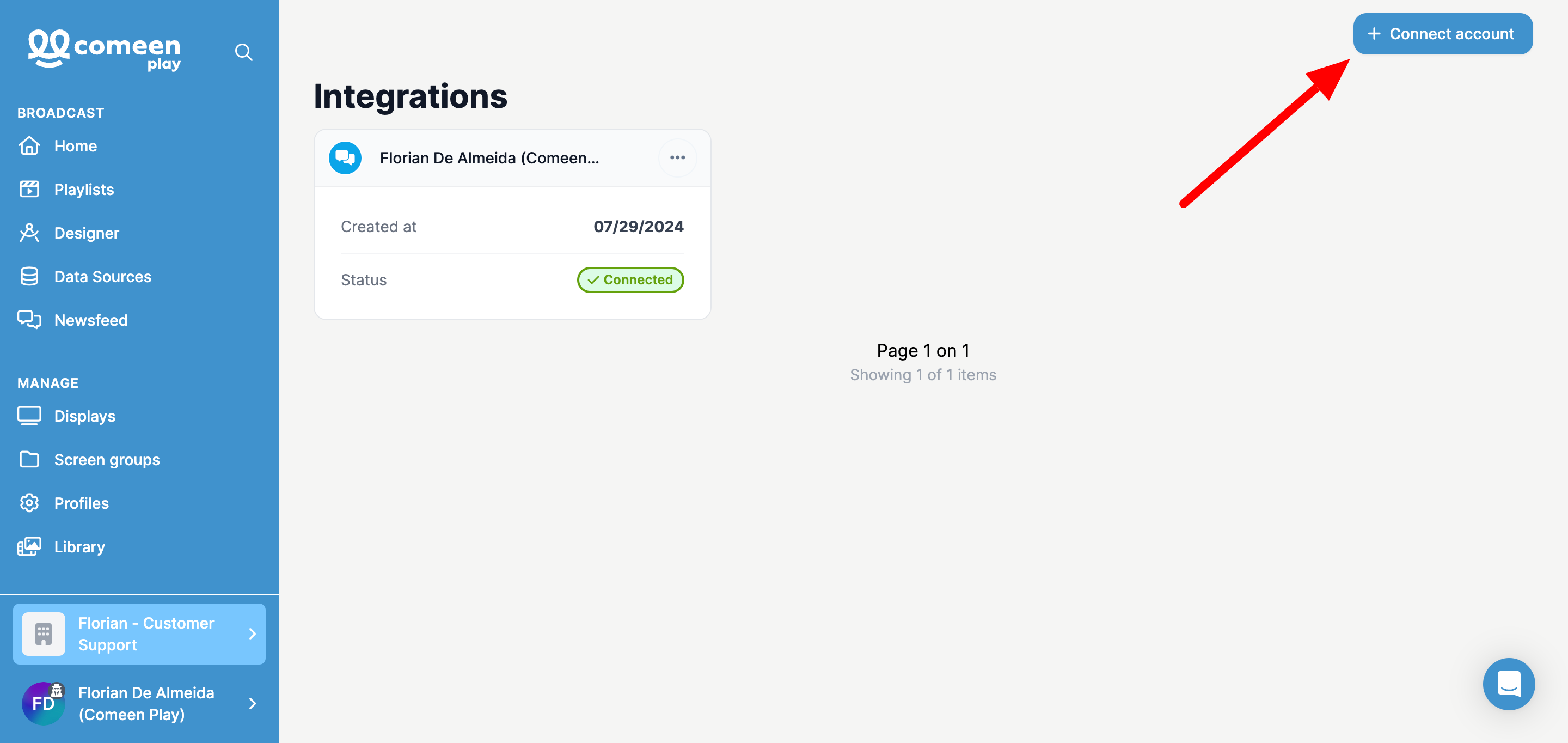Select the Playlists clapperboard icon
This screenshot has width=1568, height=743.
pos(29,190)
